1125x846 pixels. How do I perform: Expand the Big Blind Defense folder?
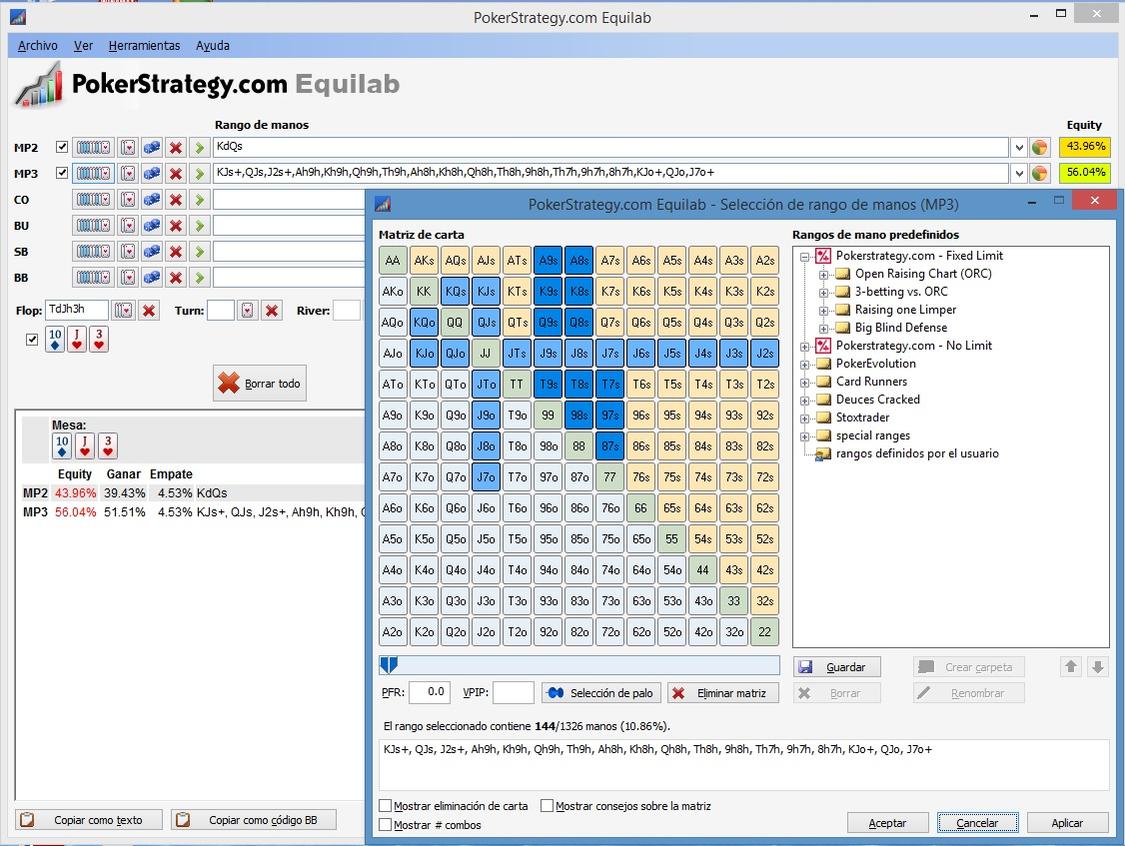tap(824, 328)
